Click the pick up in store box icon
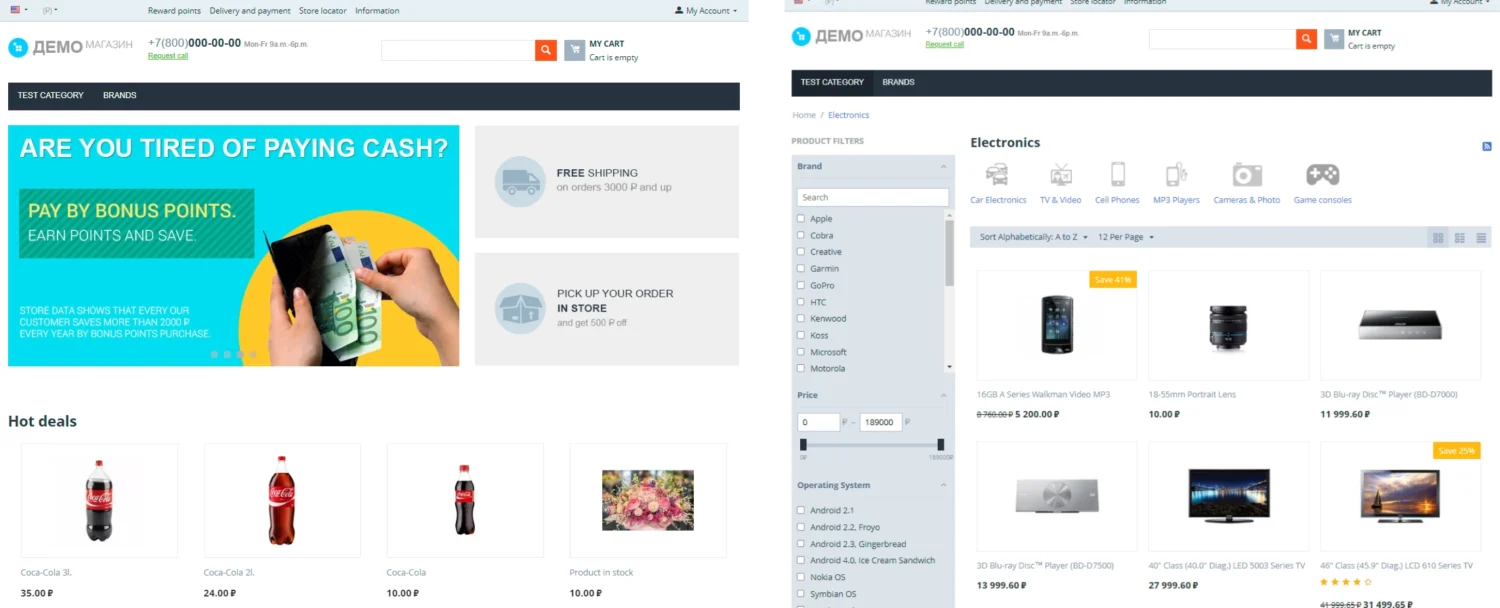This screenshot has width=1500, height=608. click(x=520, y=308)
